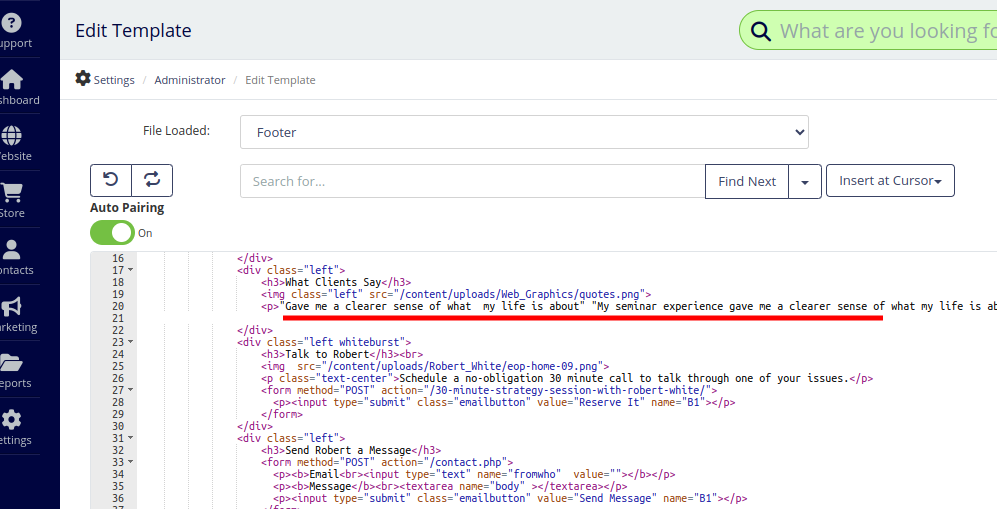
Task: Click the 'Gave me a clearer sense' paragraph line
Action: pyautogui.click(x=629, y=306)
